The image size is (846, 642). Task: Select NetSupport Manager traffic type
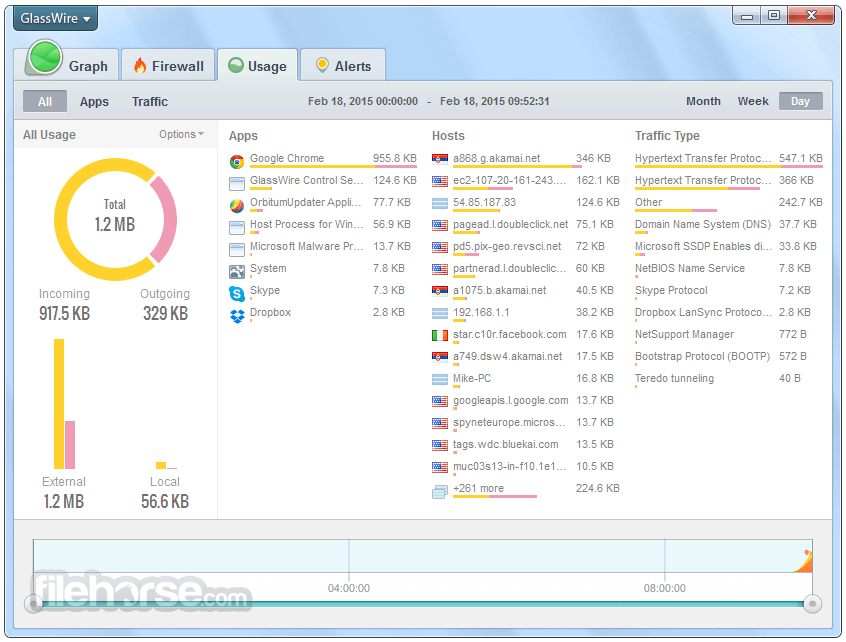pos(729,336)
